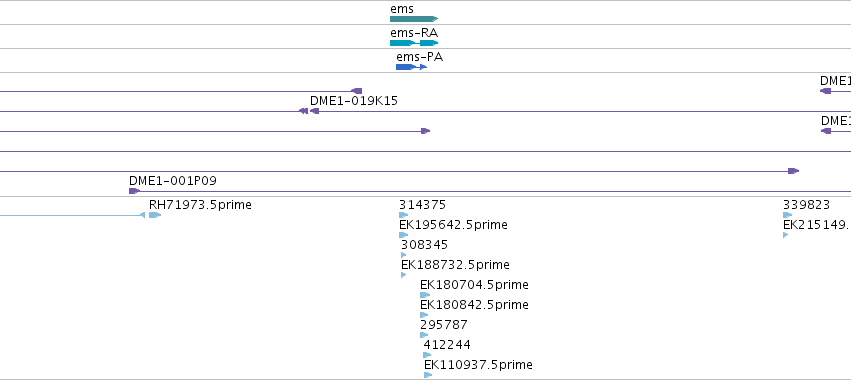The width and height of the screenshot is (851, 380).
Task: Select the 314375 feature arrow
Action: click(403, 215)
